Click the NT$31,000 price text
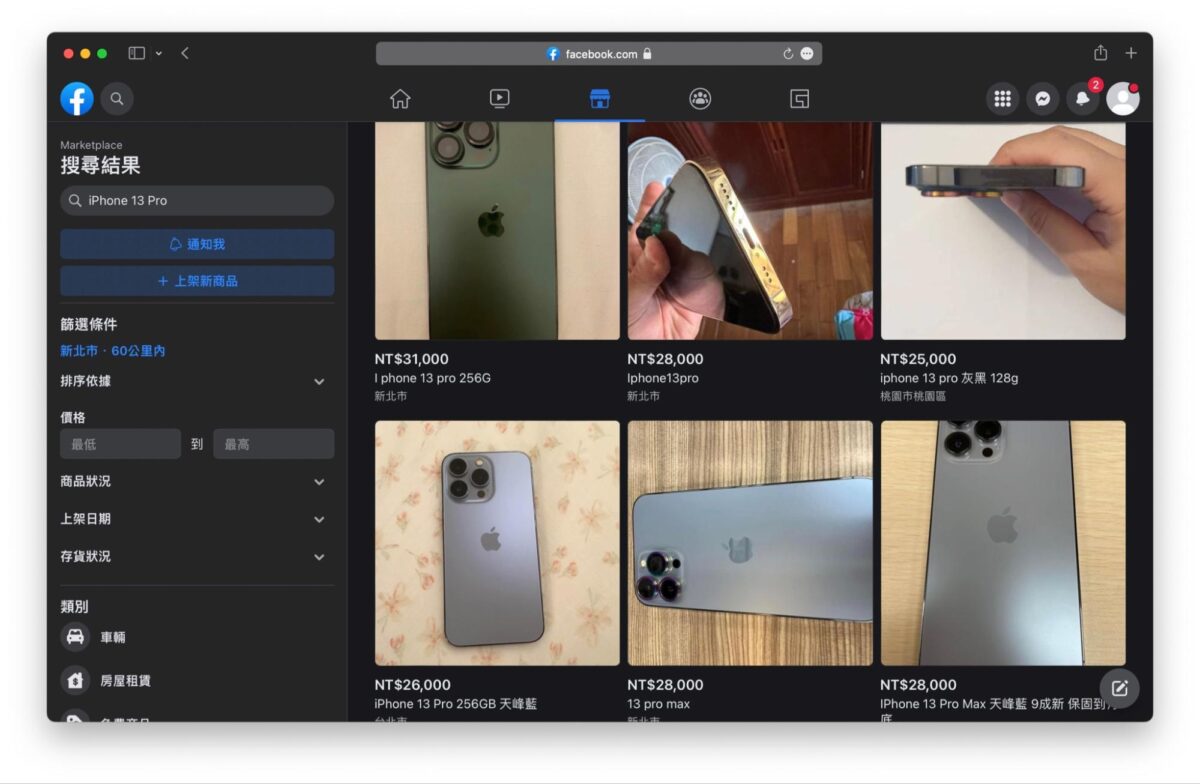 coord(412,359)
